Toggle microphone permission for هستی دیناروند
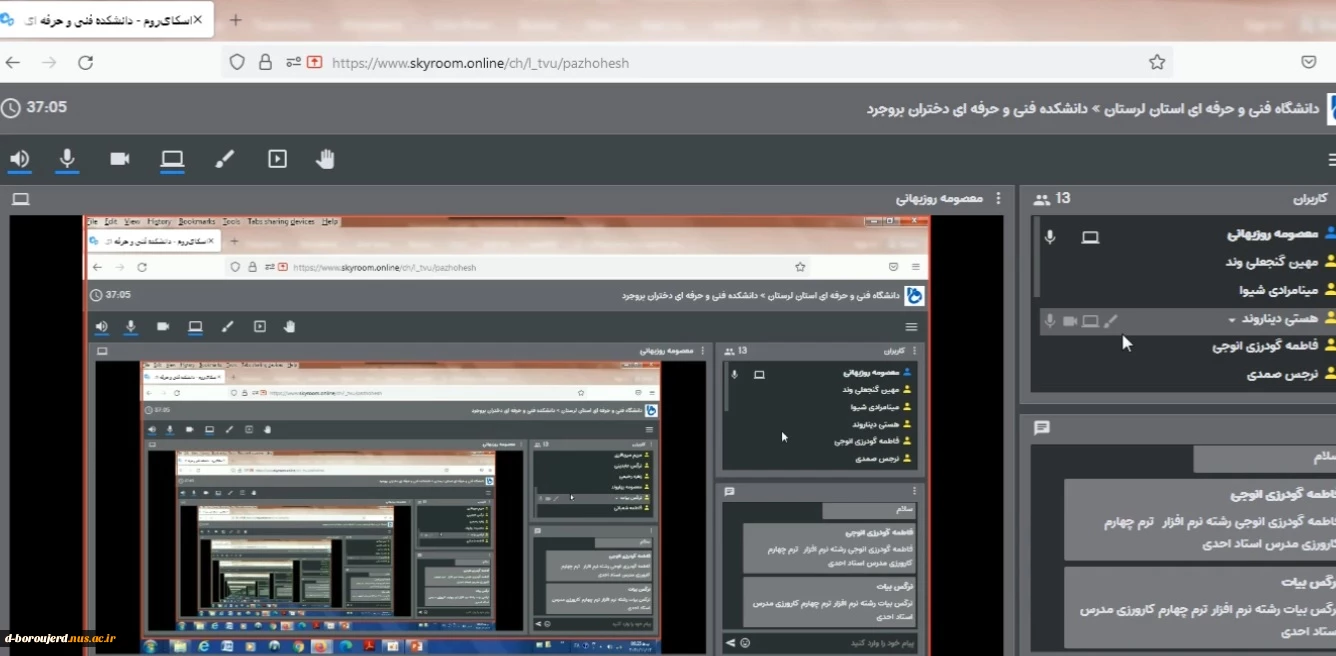This screenshot has width=1336, height=656. point(1049,320)
